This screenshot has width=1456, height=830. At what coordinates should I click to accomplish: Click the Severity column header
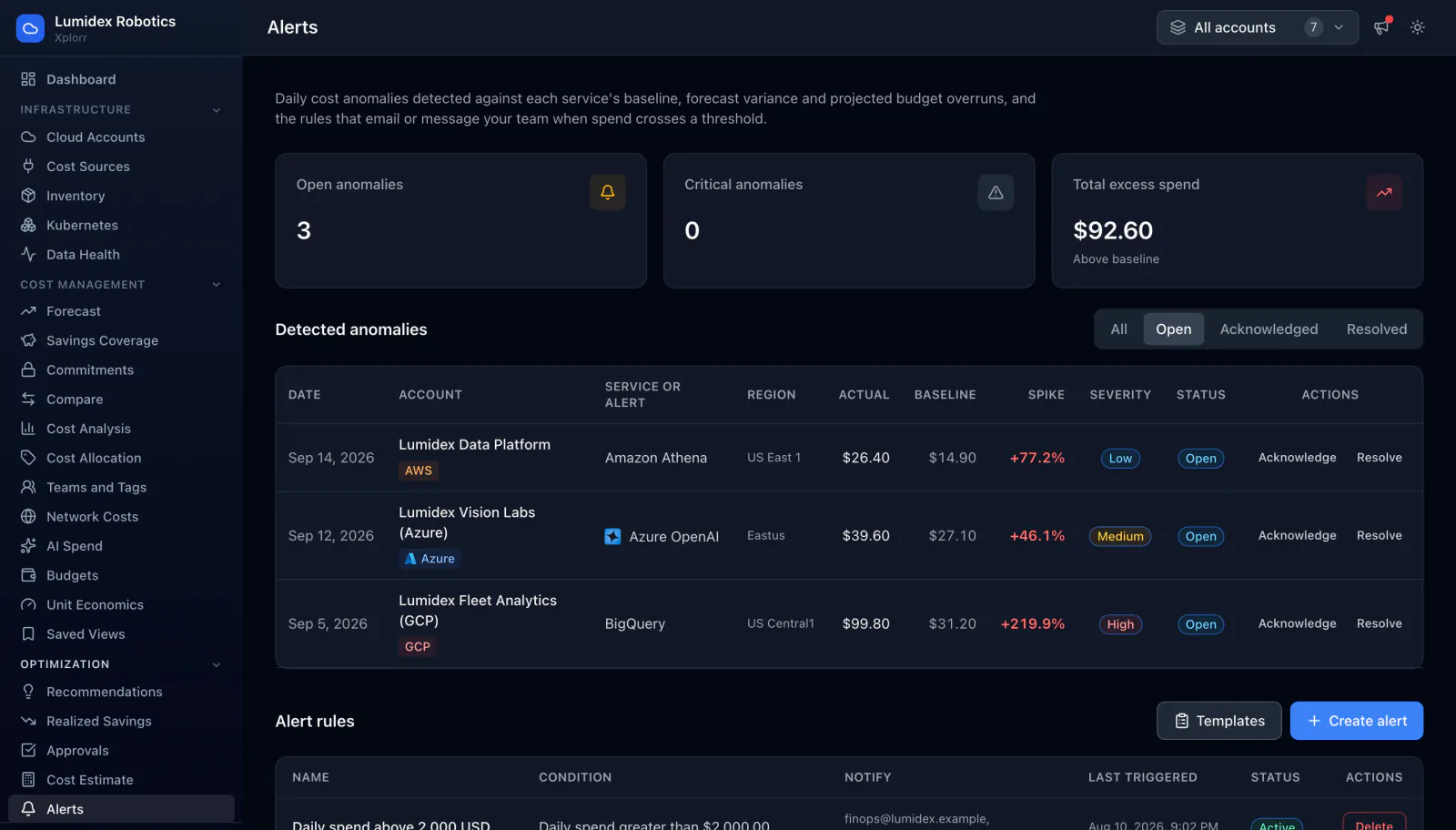click(x=1120, y=395)
